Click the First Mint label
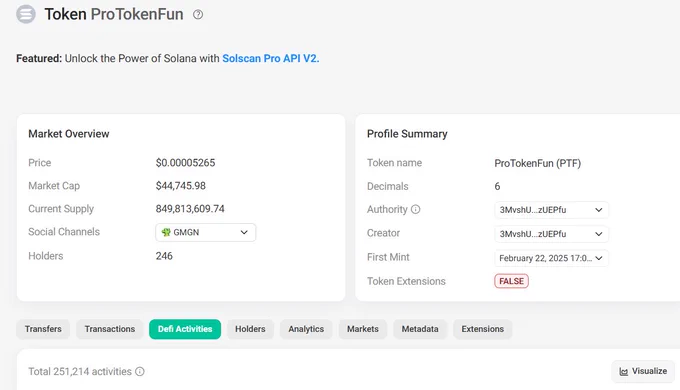Image resolution: width=680 pixels, height=390 pixels. pos(388,257)
